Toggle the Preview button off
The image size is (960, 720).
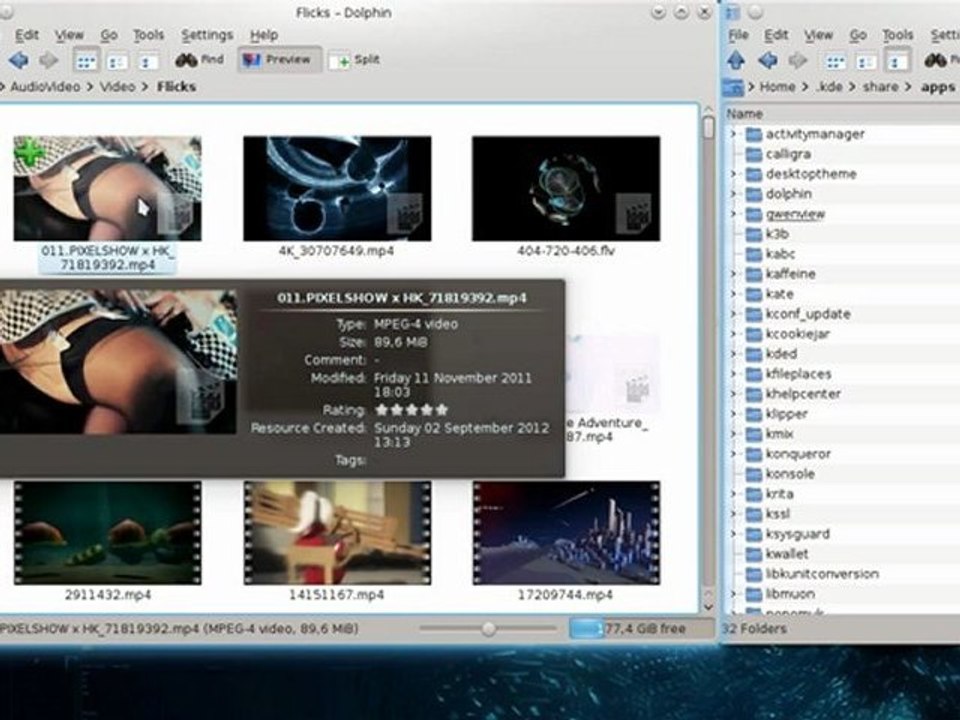point(279,59)
